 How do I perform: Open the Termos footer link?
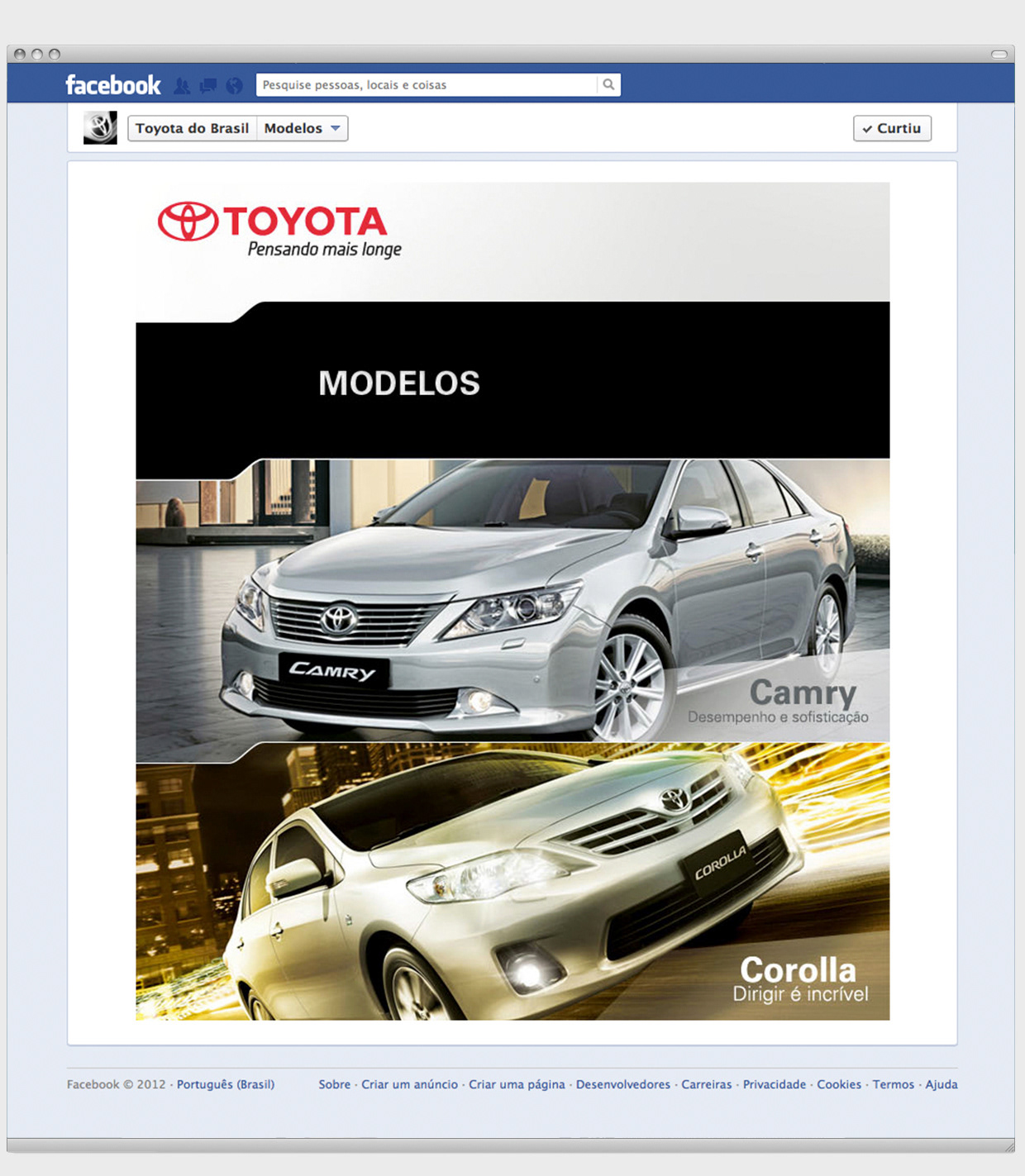[x=894, y=1084]
